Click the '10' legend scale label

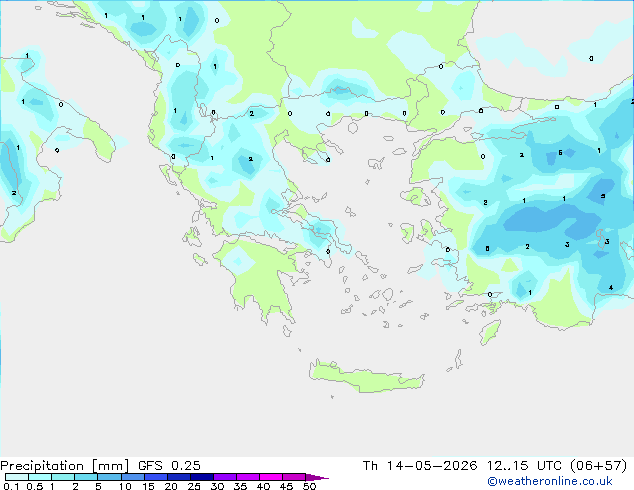click(125, 486)
